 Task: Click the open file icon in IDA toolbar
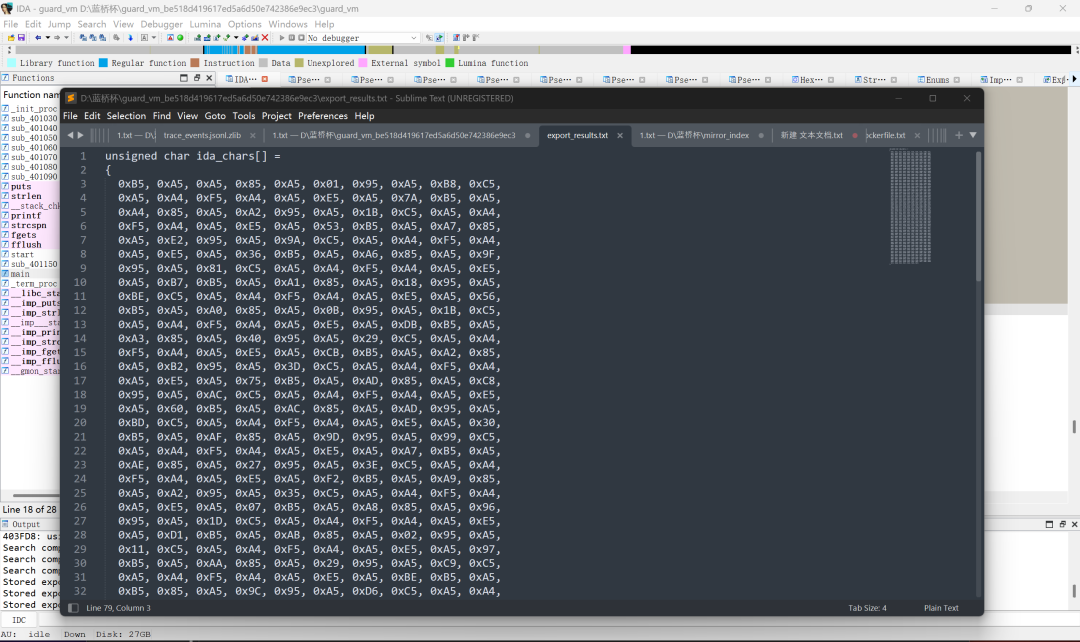11,38
